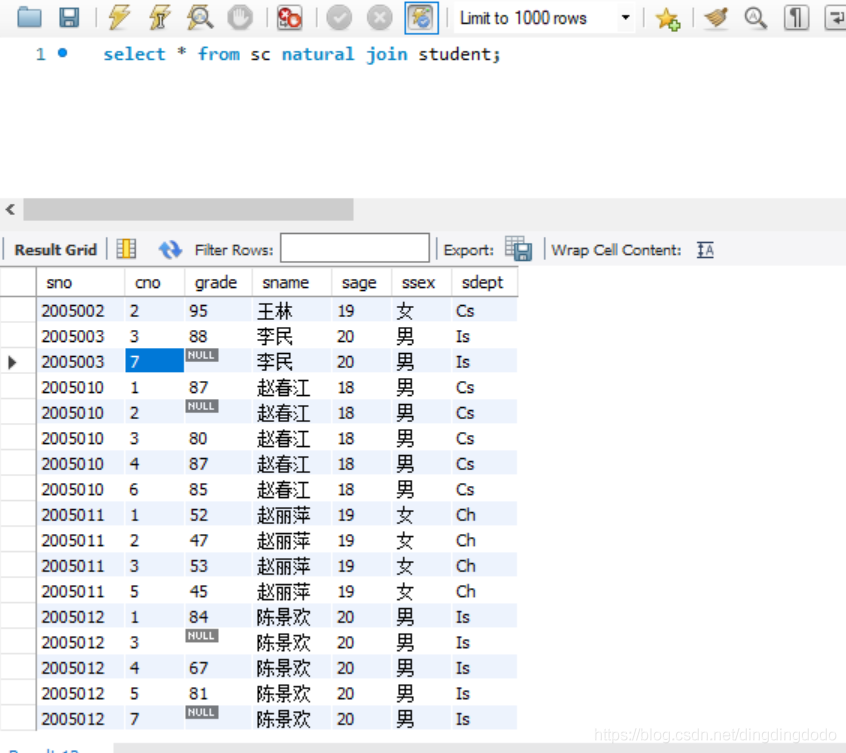This screenshot has width=846, height=753.
Task: Open find panel magnifier icon
Action: click(755, 18)
